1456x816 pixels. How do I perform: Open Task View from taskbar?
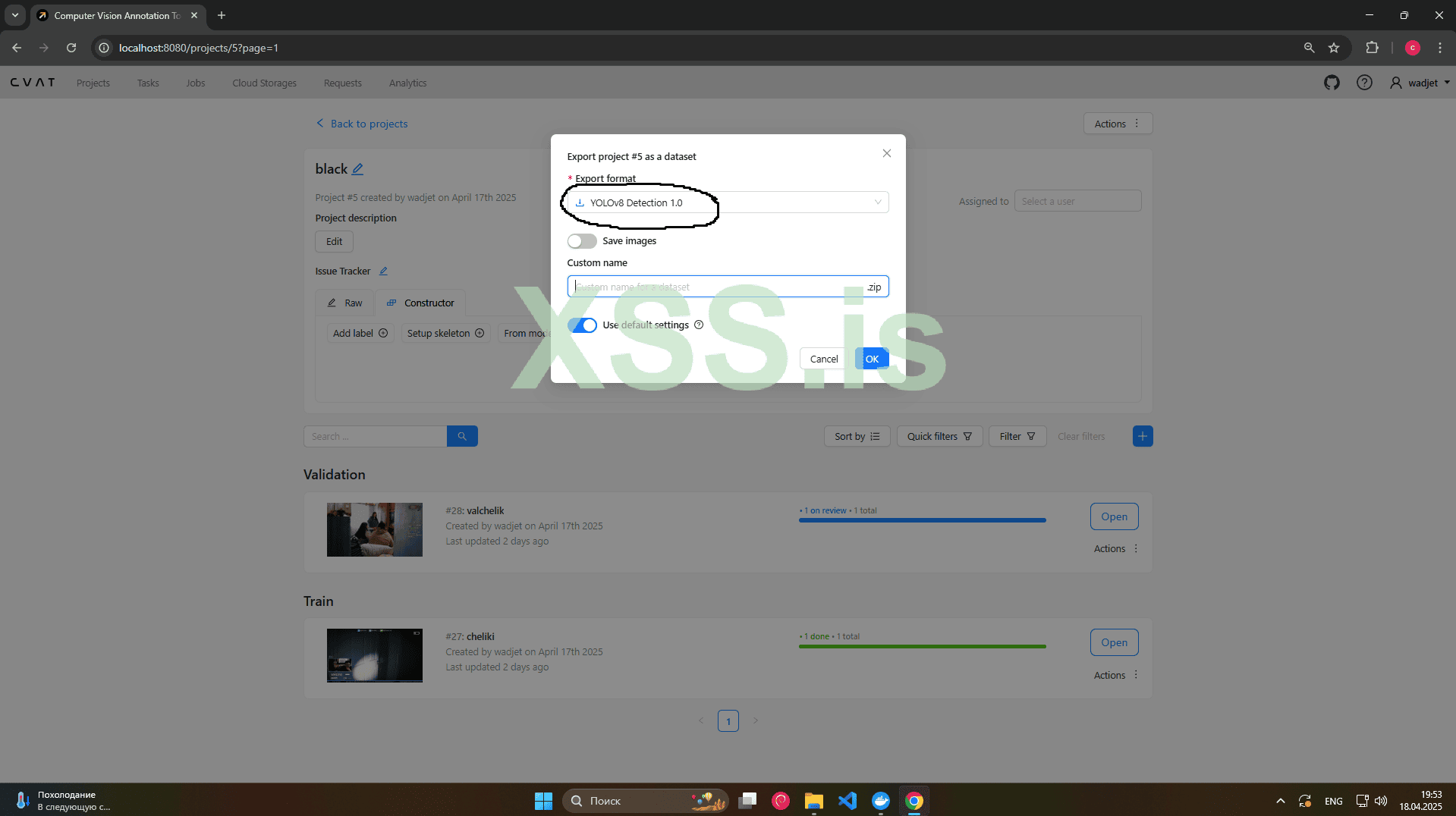[x=747, y=801]
